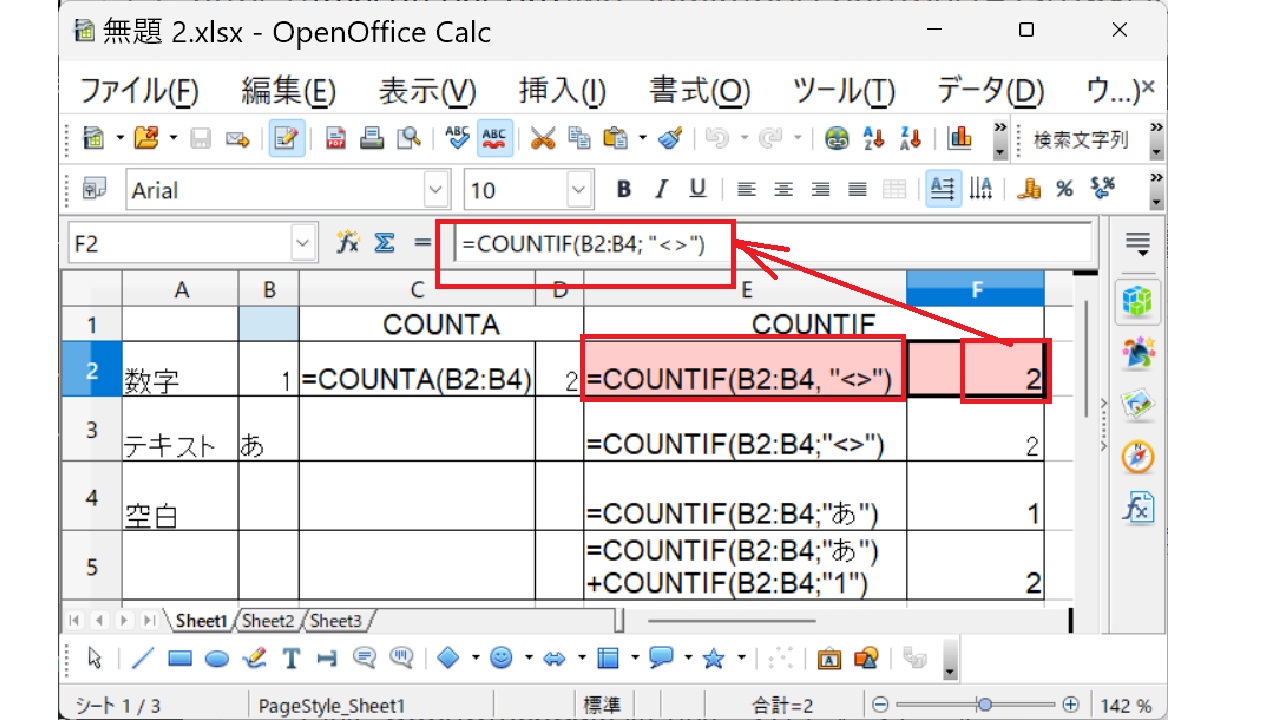The image size is (1280, 720).
Task: Toggle left-to-right text direction
Action: tap(942, 189)
